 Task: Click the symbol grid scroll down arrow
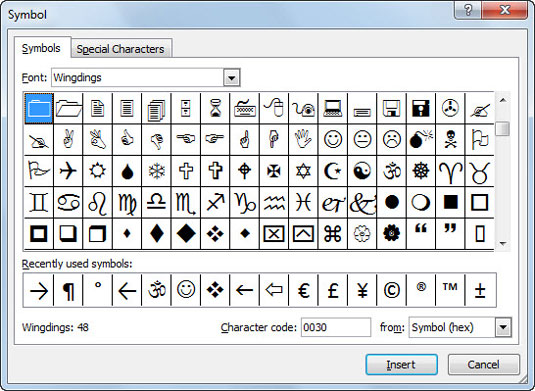[503, 243]
